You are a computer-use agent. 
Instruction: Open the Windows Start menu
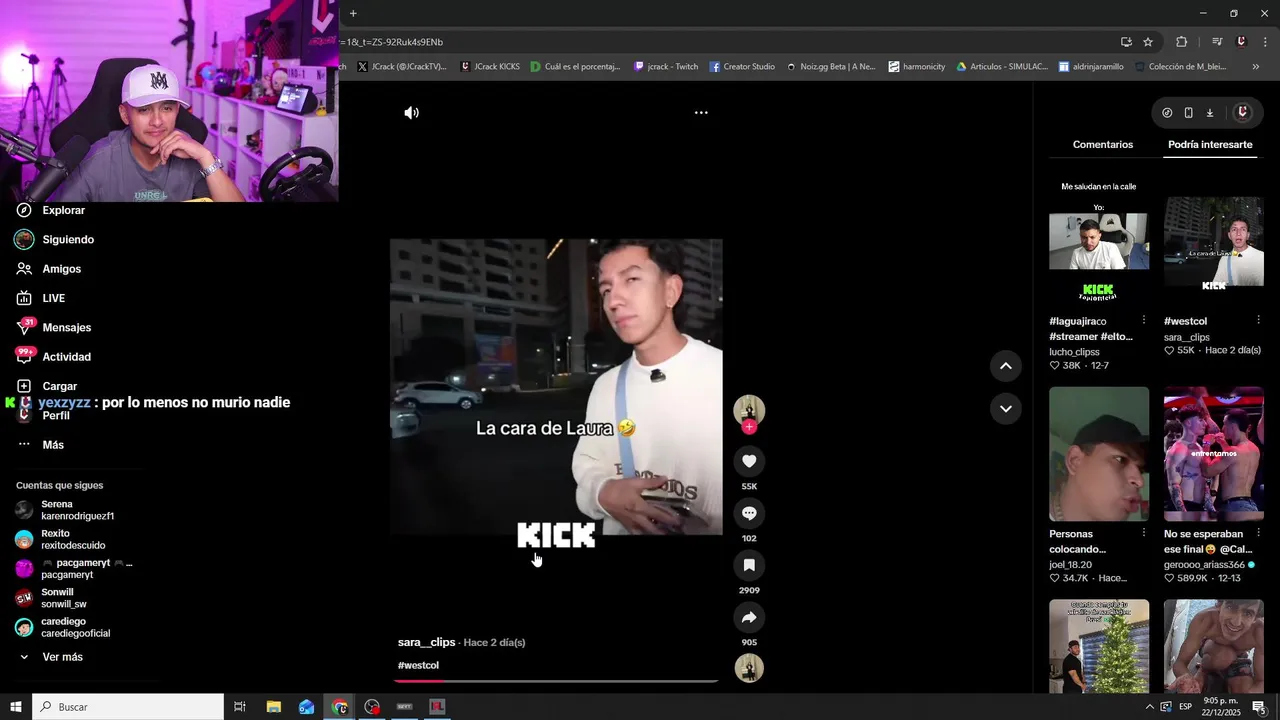coord(15,707)
